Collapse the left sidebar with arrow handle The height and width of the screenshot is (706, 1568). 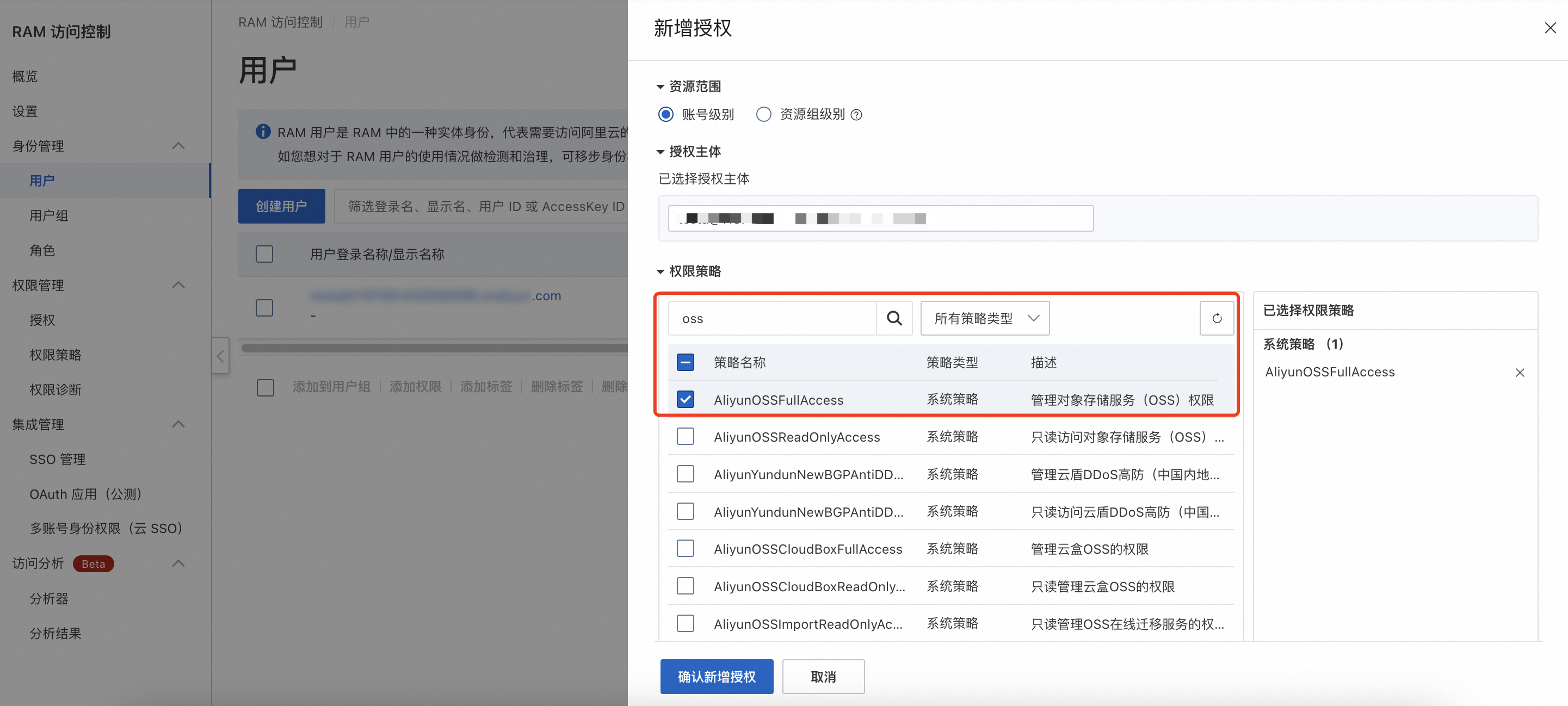click(220, 356)
